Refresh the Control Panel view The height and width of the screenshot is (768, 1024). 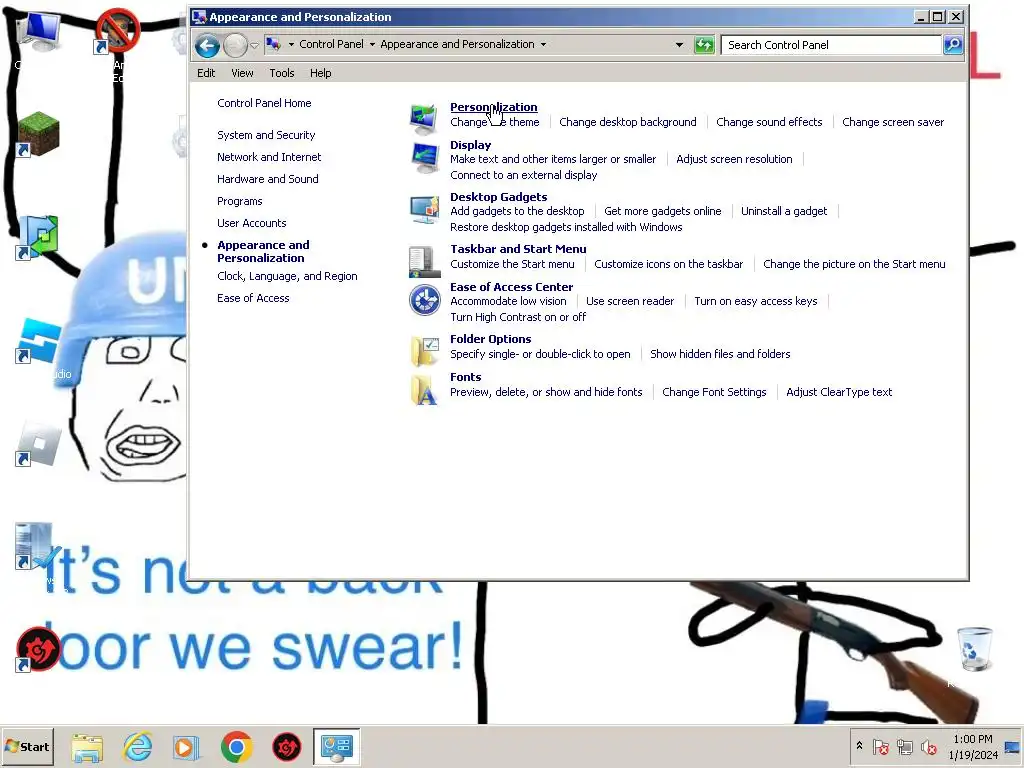pos(704,45)
